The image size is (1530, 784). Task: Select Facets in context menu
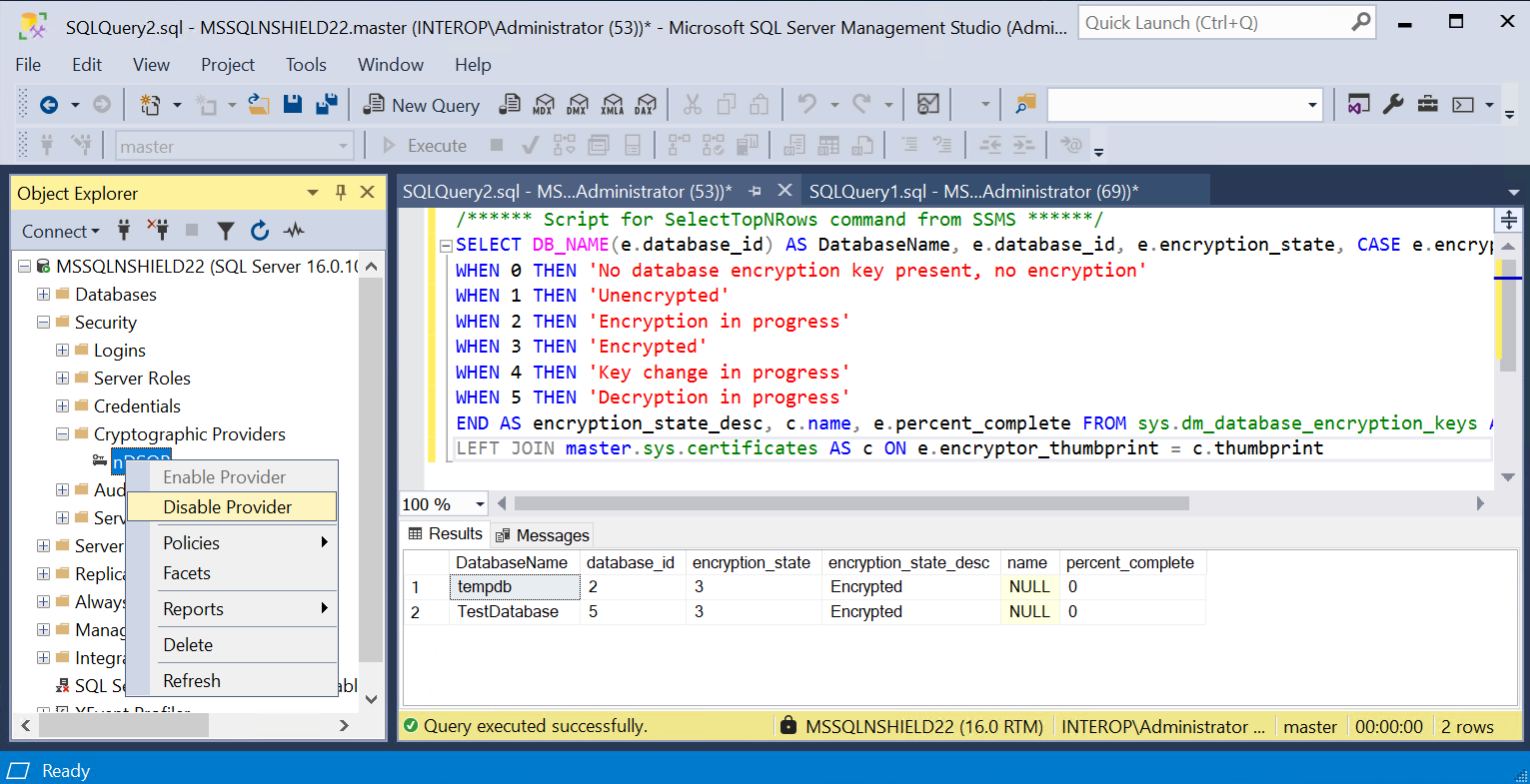(232, 573)
